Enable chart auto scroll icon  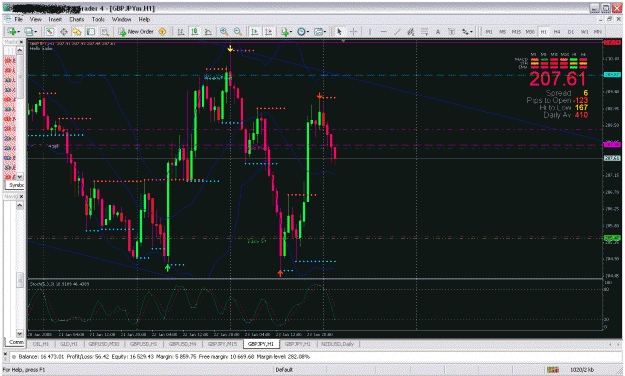click(x=255, y=31)
